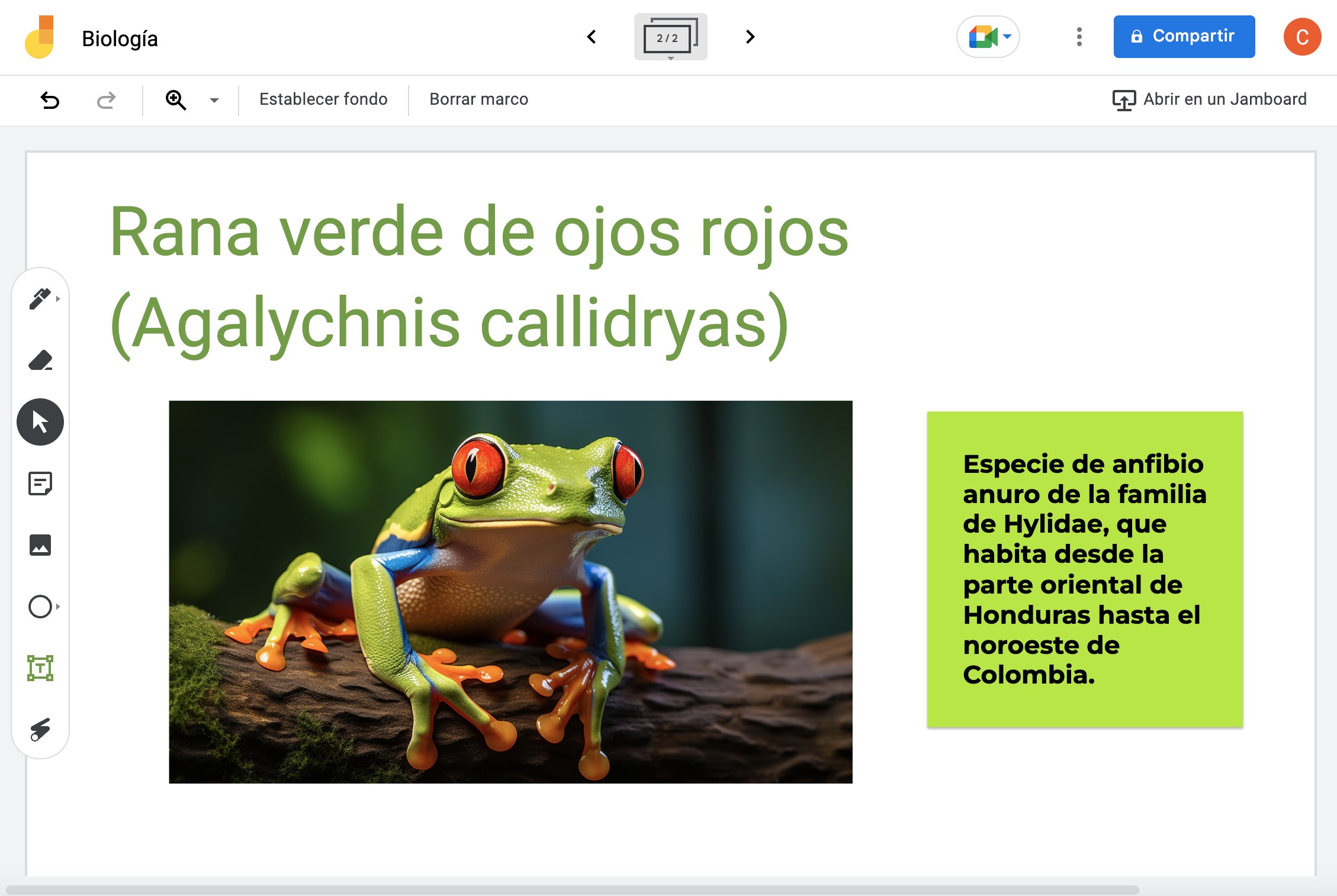1337x896 pixels.
Task: Add a sticky note
Action: pyautogui.click(x=40, y=484)
